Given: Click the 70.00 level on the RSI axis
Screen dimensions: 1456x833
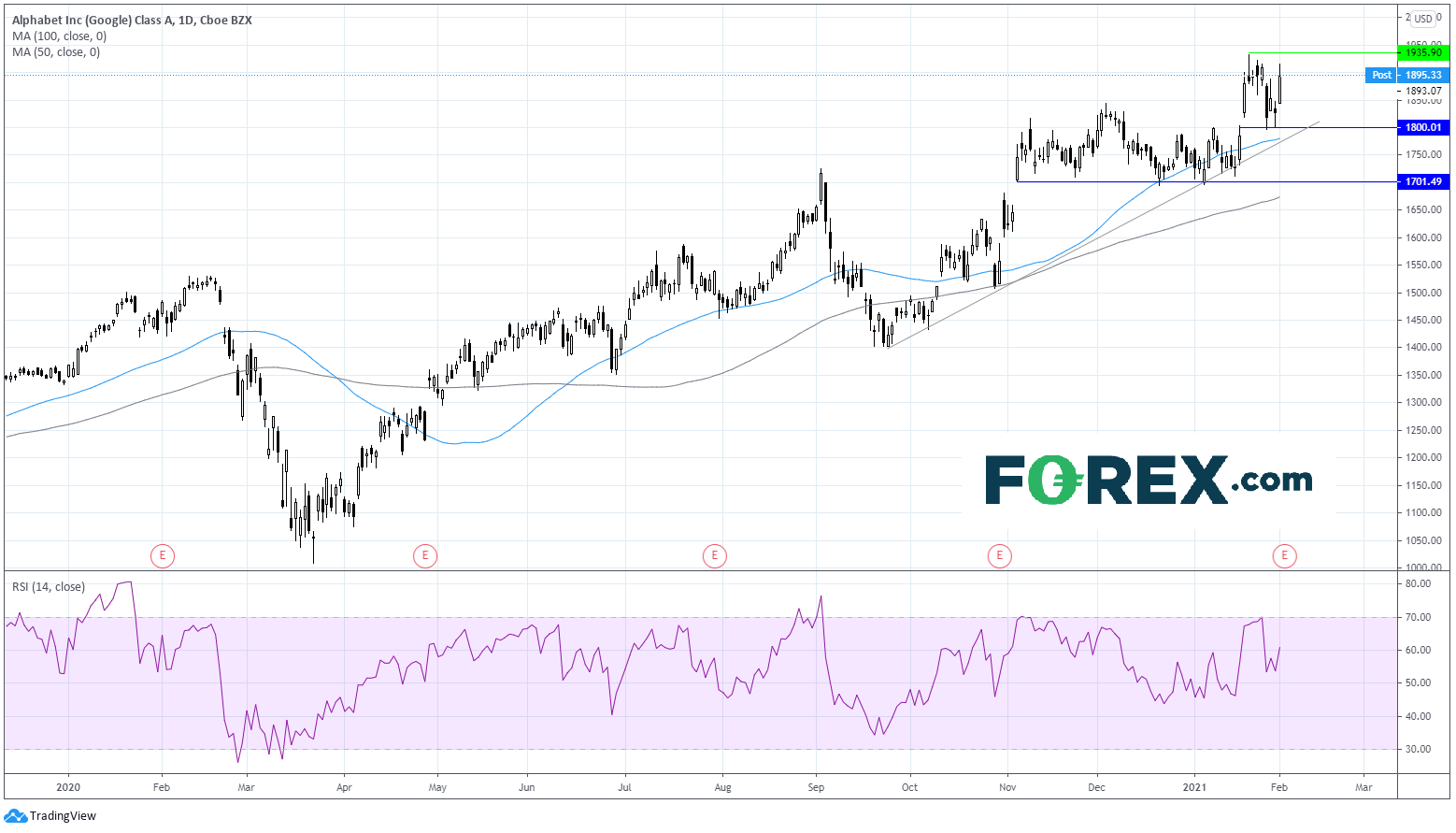Looking at the screenshot, I should [x=1418, y=617].
